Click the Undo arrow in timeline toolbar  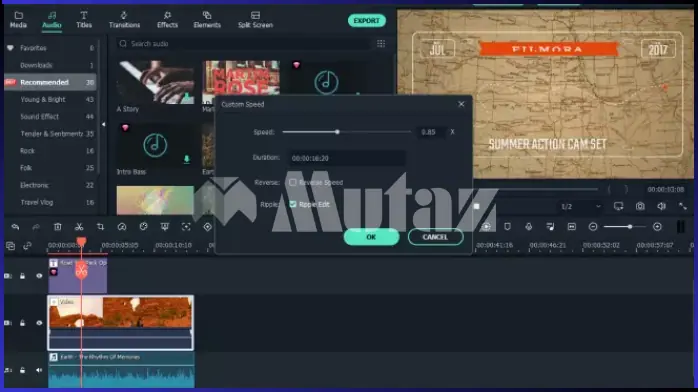pyautogui.click(x=15, y=227)
